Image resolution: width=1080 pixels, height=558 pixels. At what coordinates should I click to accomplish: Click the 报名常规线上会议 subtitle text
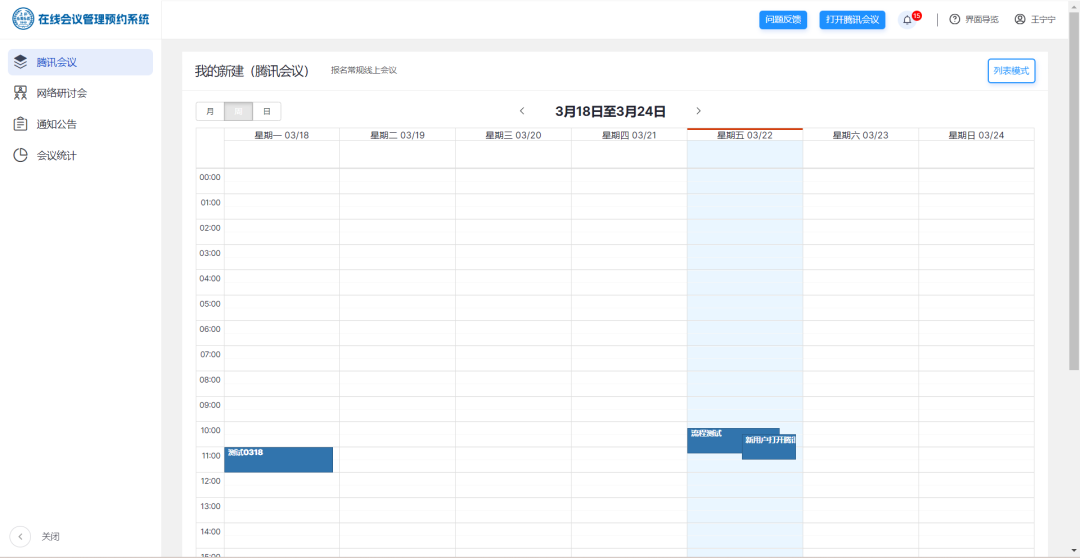pos(364,70)
